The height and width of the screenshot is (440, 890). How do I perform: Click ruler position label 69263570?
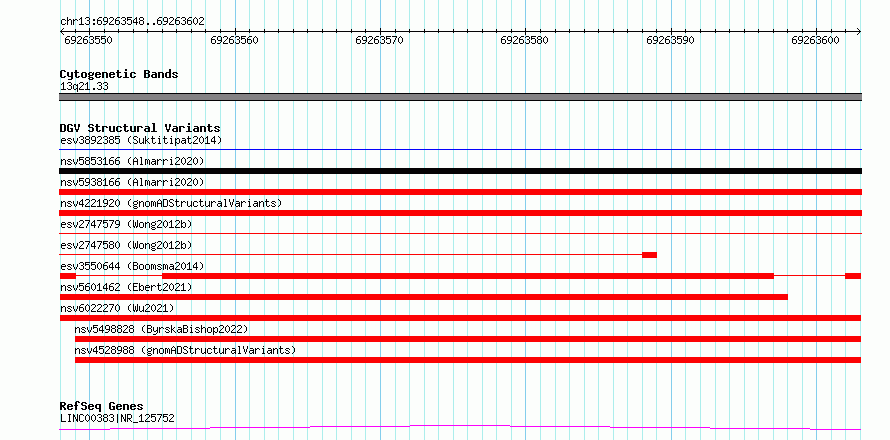click(380, 40)
